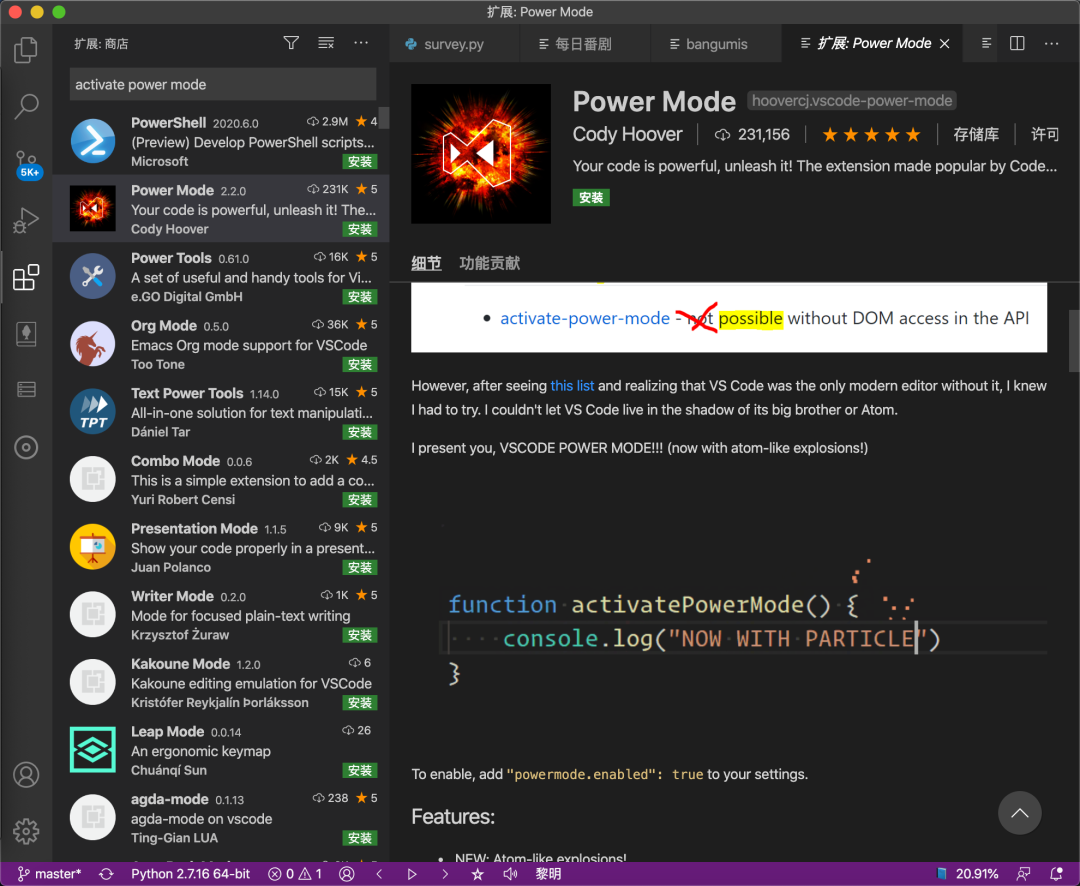Click previous arrow in status bar
This screenshot has width=1080, height=886.
pos(380,874)
